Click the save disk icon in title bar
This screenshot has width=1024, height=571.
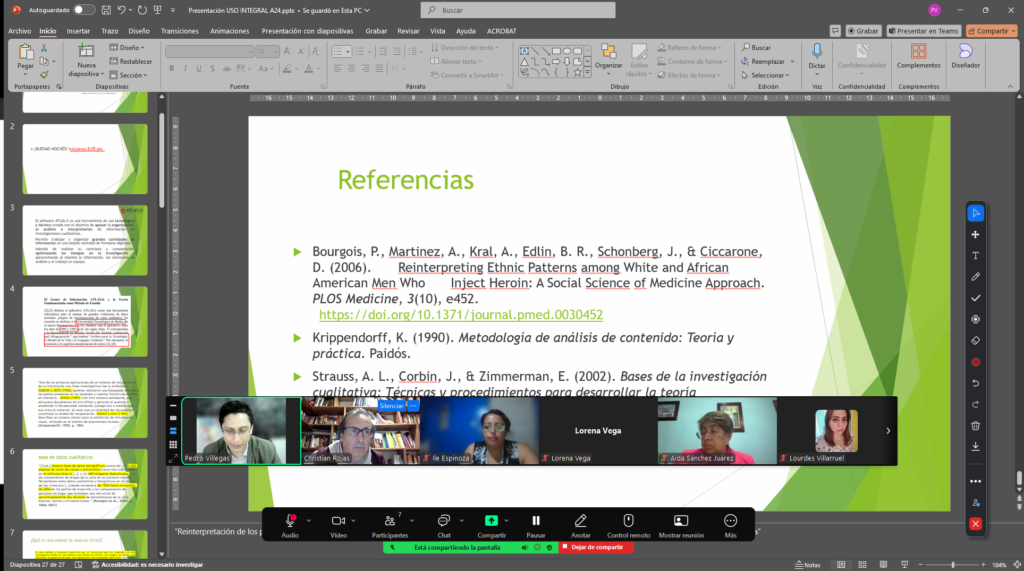[106, 10]
